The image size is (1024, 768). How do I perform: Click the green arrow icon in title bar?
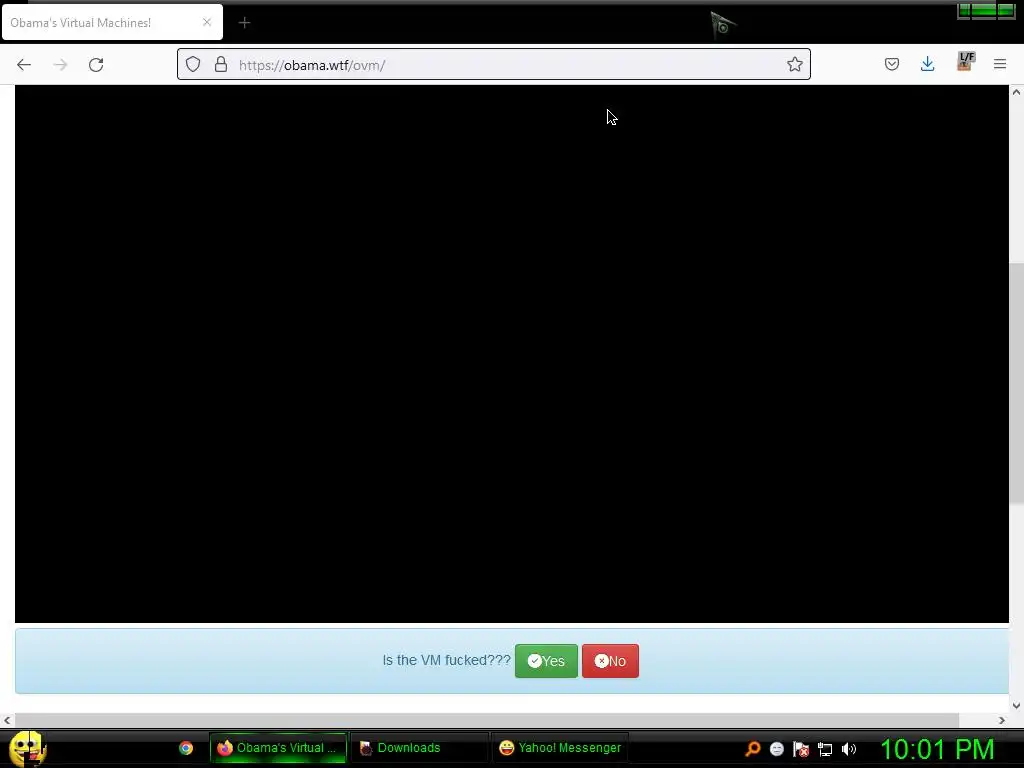pos(723,25)
